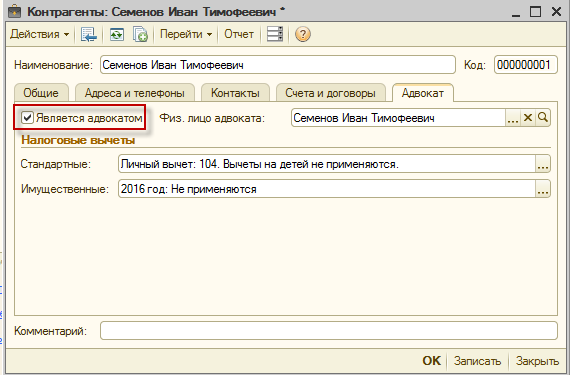The height and width of the screenshot is (375, 570).
Task: Open selection via ellipsis in Физ. лицо field
Action: point(513,118)
